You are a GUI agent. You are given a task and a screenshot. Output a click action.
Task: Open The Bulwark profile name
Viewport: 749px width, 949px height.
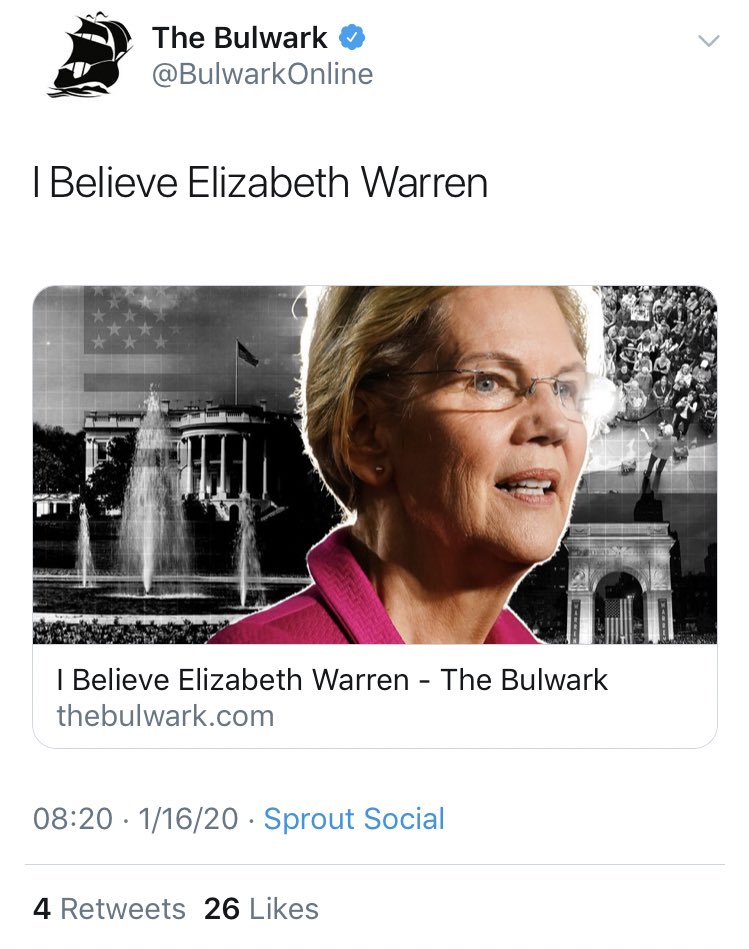[x=240, y=38]
